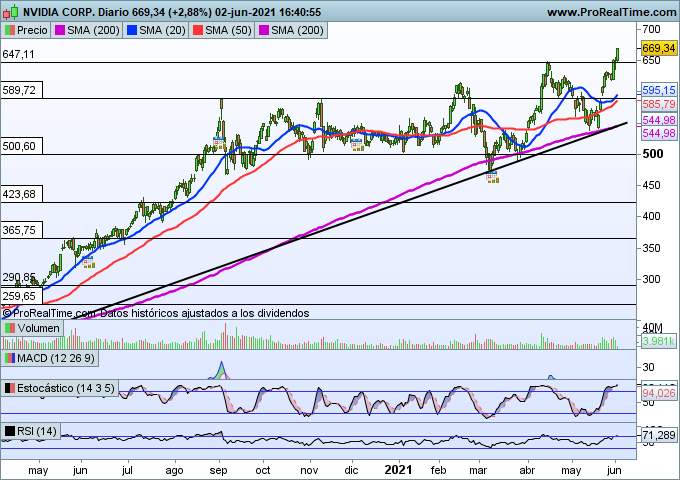The image size is (680, 480).
Task: Select the 589,72 level label
Action: coord(21,90)
